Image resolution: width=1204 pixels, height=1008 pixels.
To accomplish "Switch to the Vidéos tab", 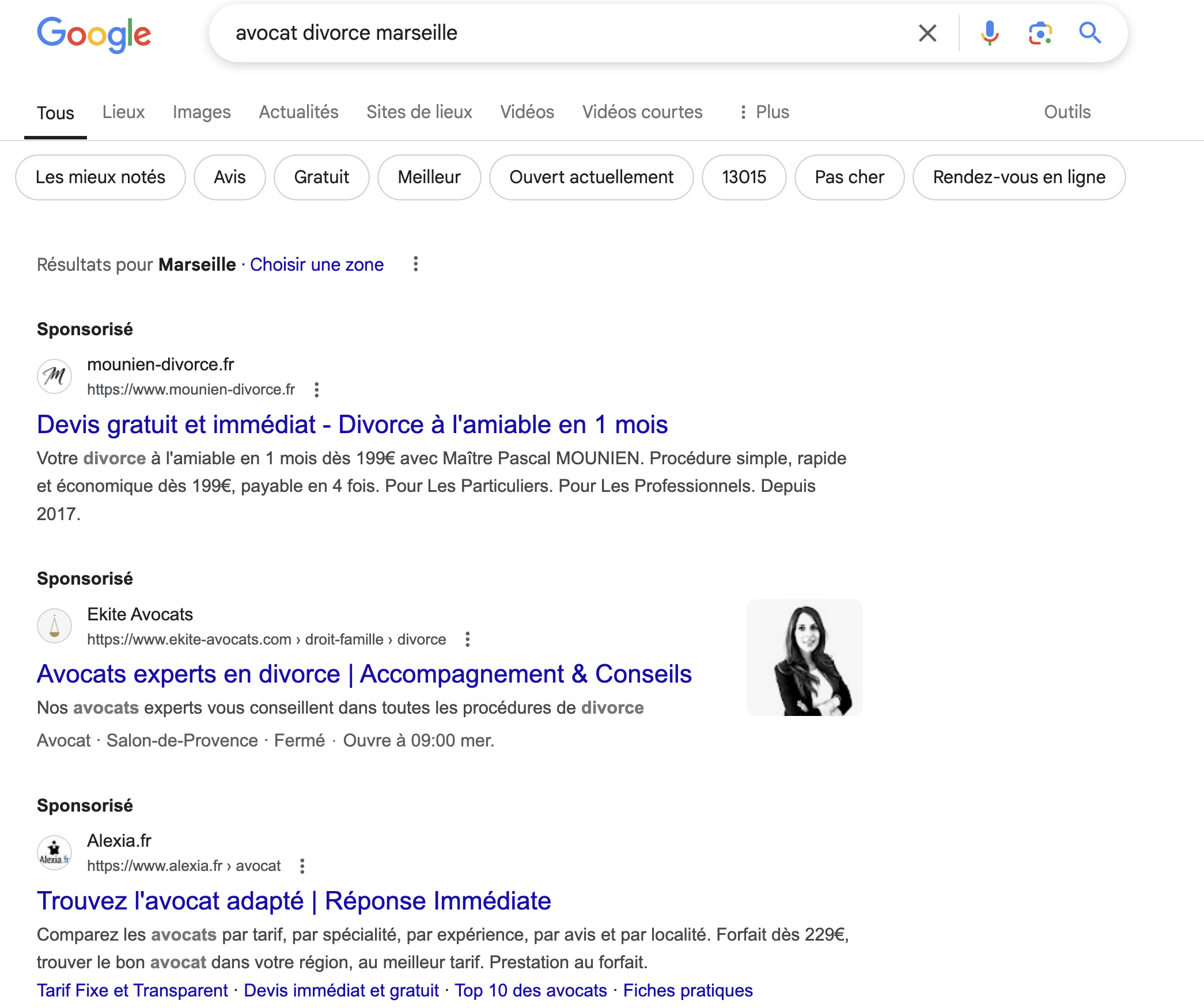I will (527, 112).
